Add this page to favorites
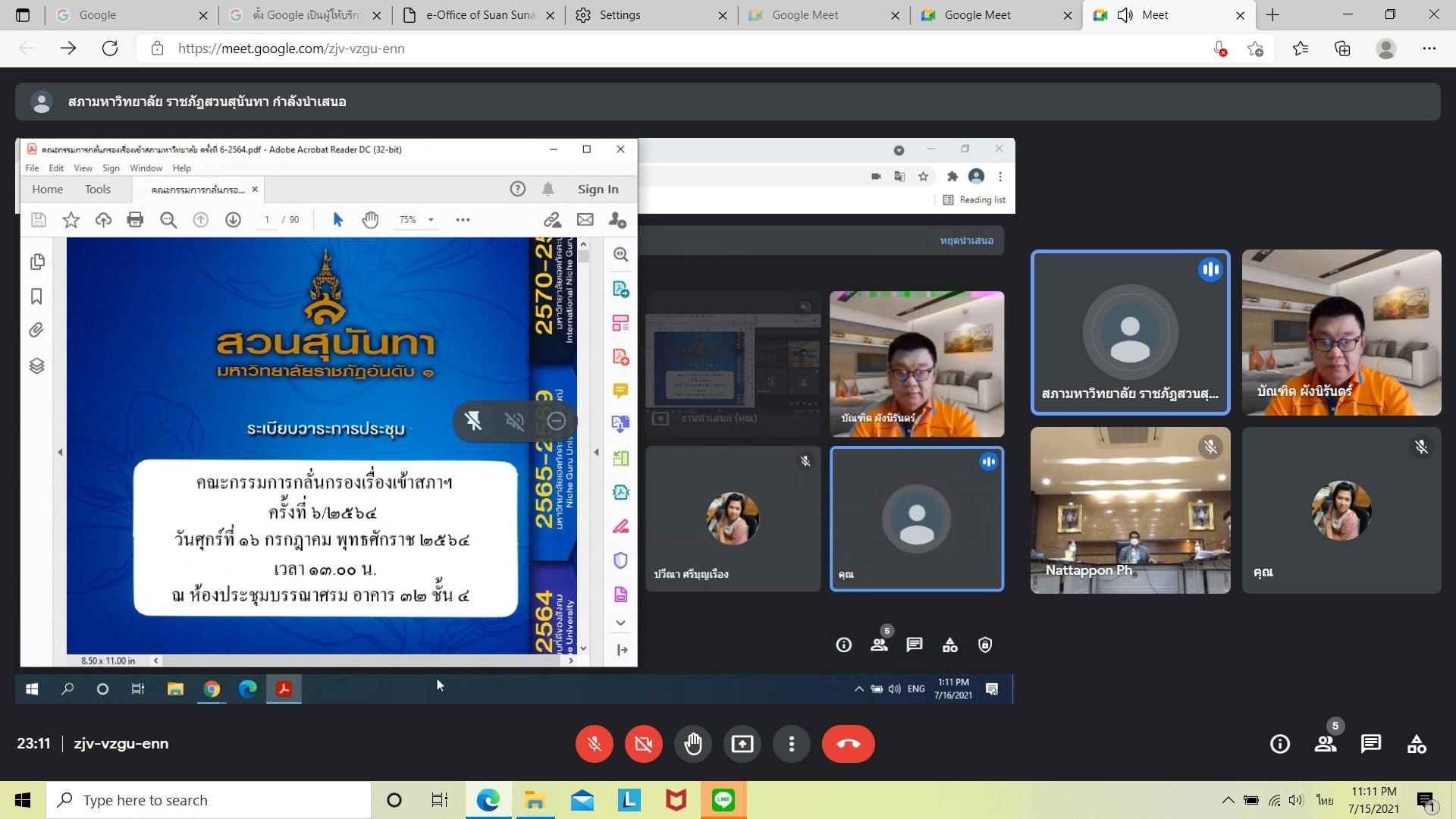Viewport: 1456px width, 819px height. click(1255, 49)
